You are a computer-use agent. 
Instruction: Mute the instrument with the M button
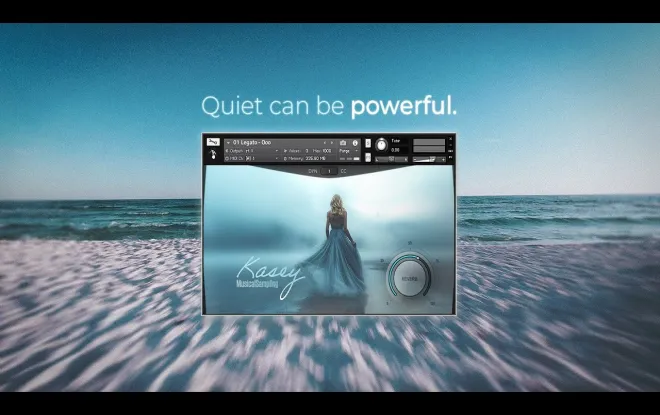[368, 157]
